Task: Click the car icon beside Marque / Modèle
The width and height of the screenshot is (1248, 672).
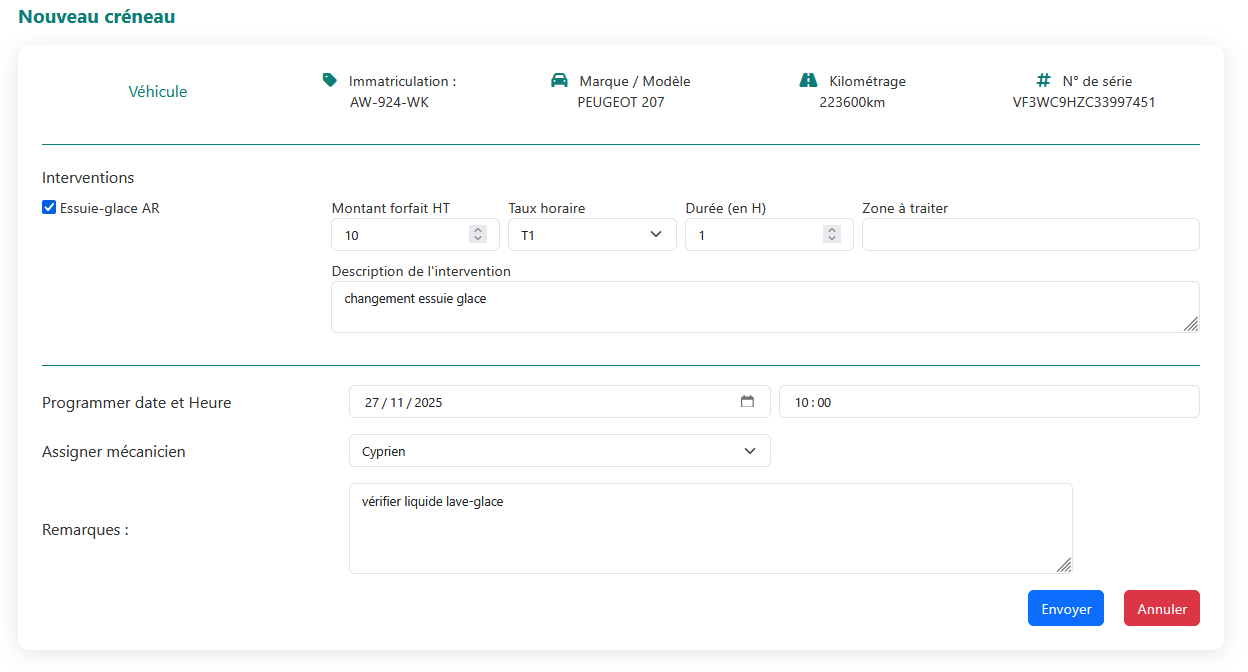Action: 560,80
